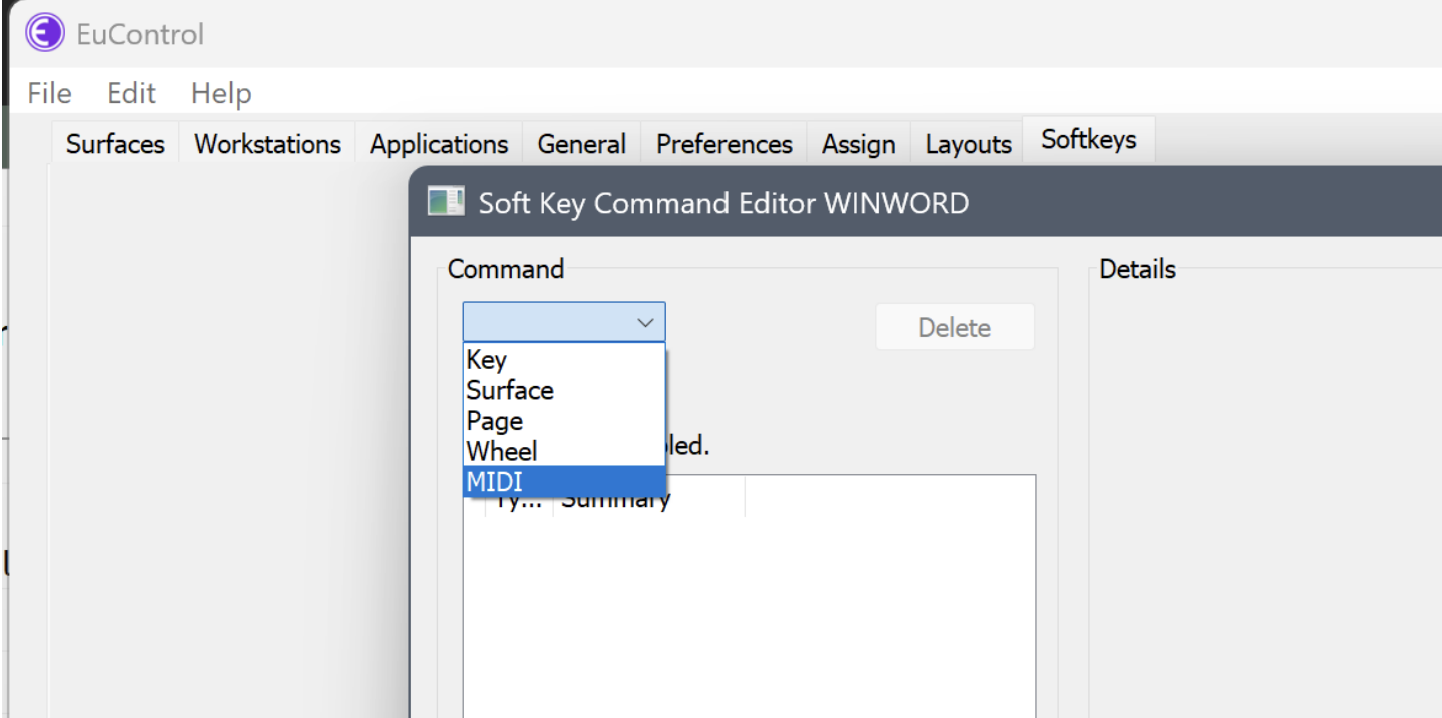
Task: Select the Applications tab
Action: click(x=439, y=144)
